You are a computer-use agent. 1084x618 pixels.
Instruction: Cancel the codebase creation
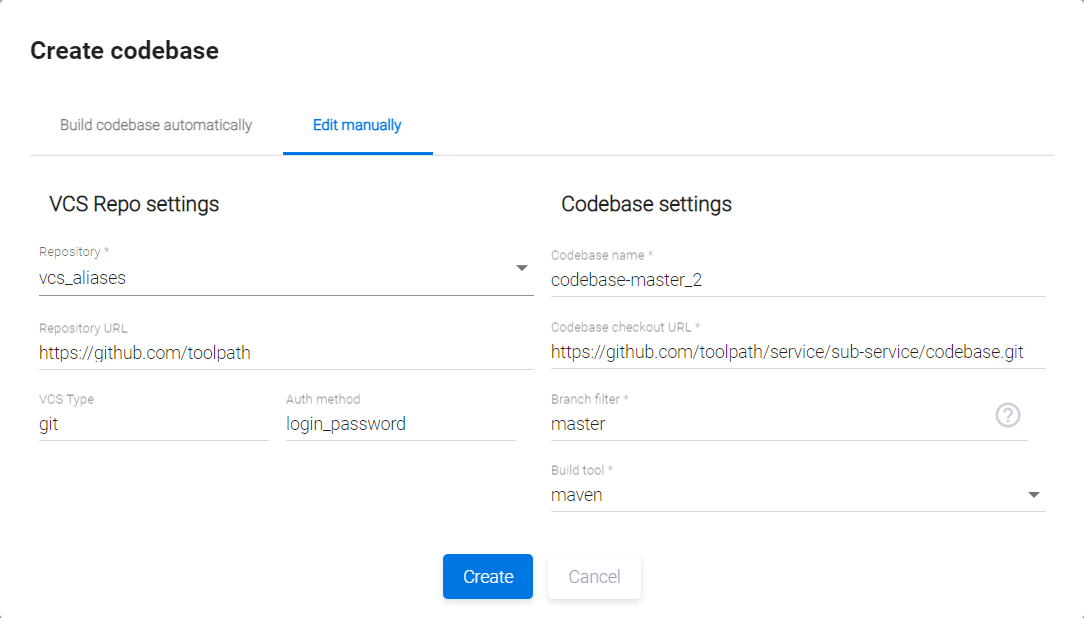594,577
